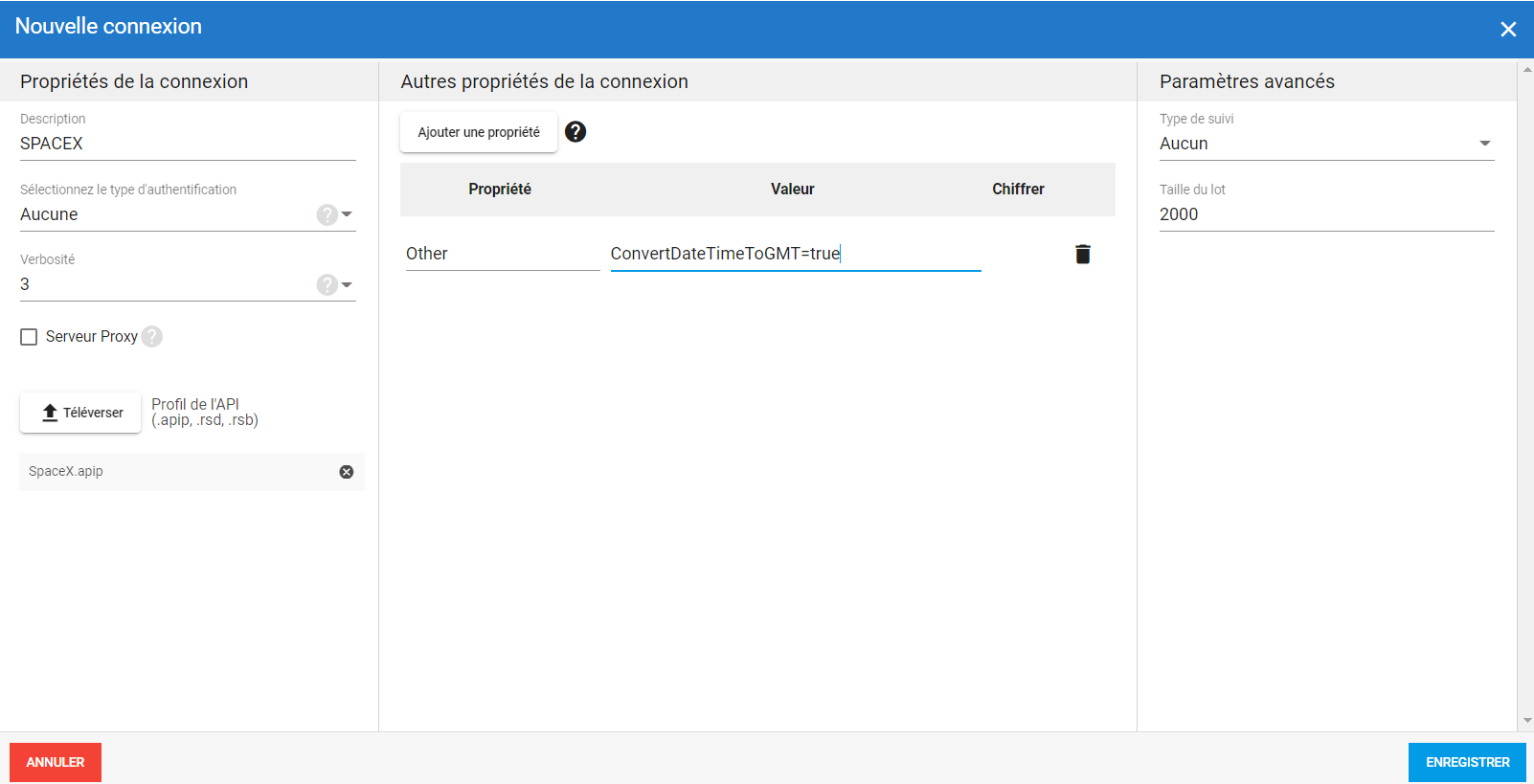Click the Ajouter une propriété button

click(x=479, y=132)
